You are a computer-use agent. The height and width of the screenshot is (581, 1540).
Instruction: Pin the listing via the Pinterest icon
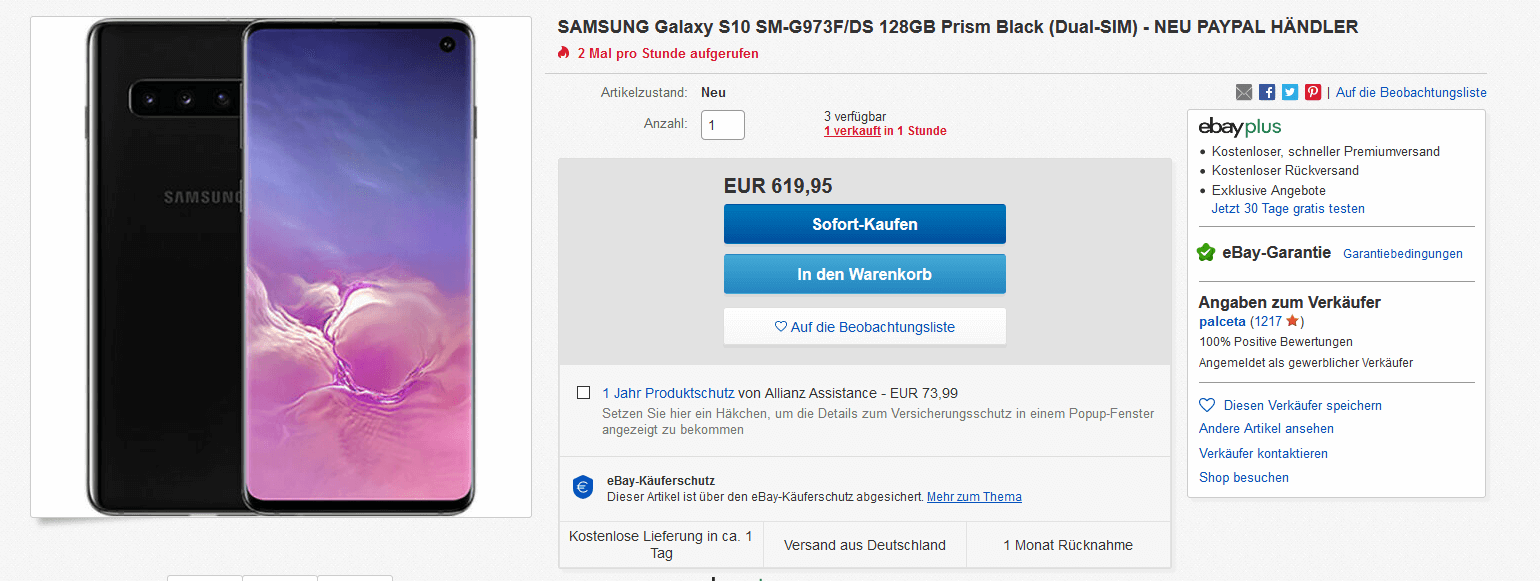1313,91
